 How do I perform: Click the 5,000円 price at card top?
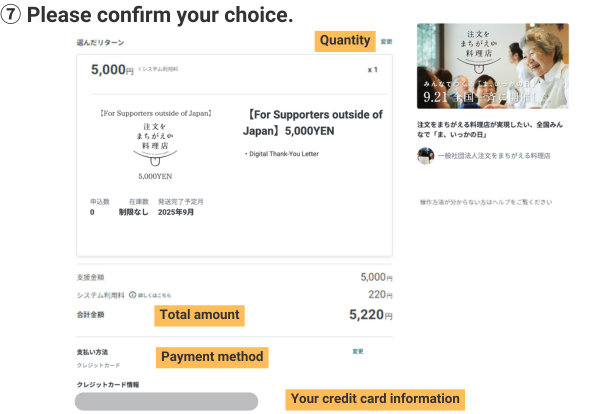pos(111,70)
